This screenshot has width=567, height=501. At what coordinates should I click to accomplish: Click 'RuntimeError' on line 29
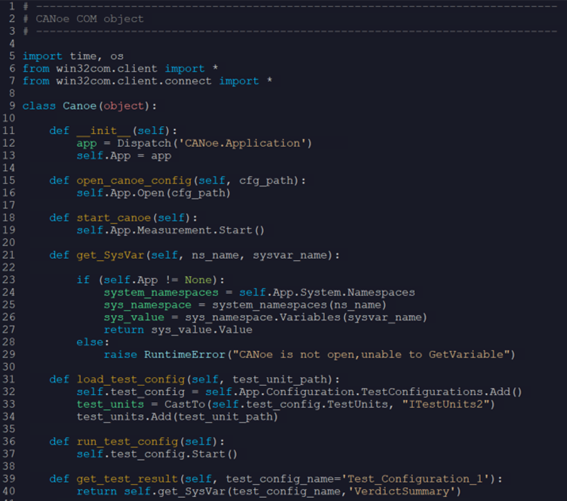[185, 354]
